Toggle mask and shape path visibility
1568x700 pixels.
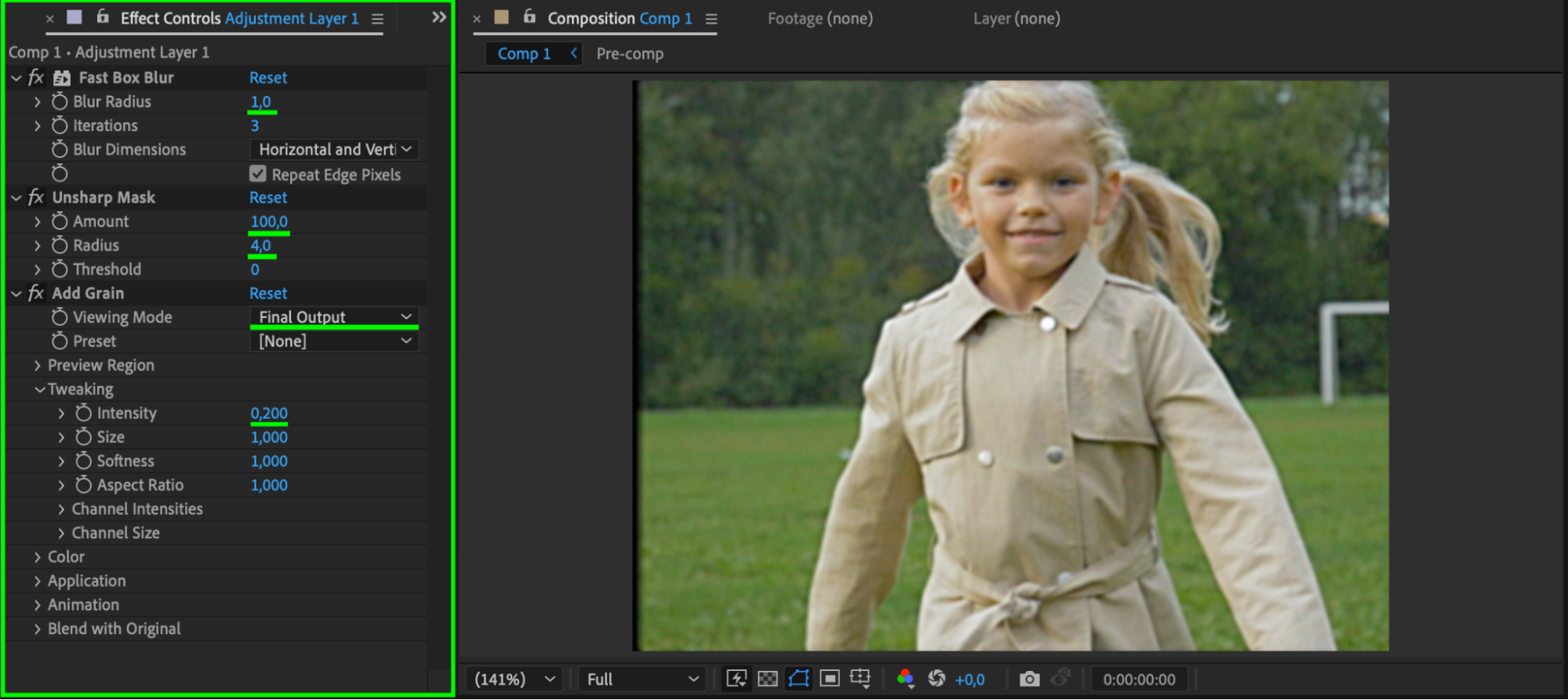click(x=799, y=679)
